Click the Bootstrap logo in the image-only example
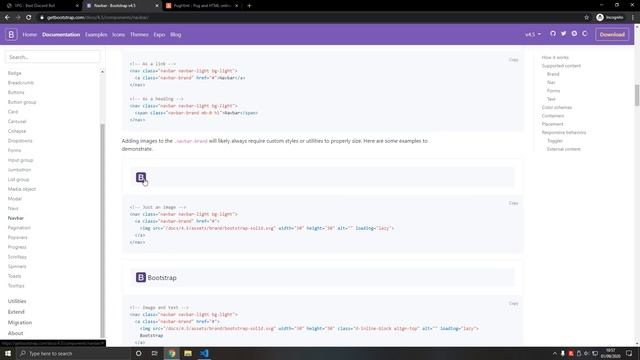Image resolution: width=640 pixels, height=360 pixels. click(141, 177)
